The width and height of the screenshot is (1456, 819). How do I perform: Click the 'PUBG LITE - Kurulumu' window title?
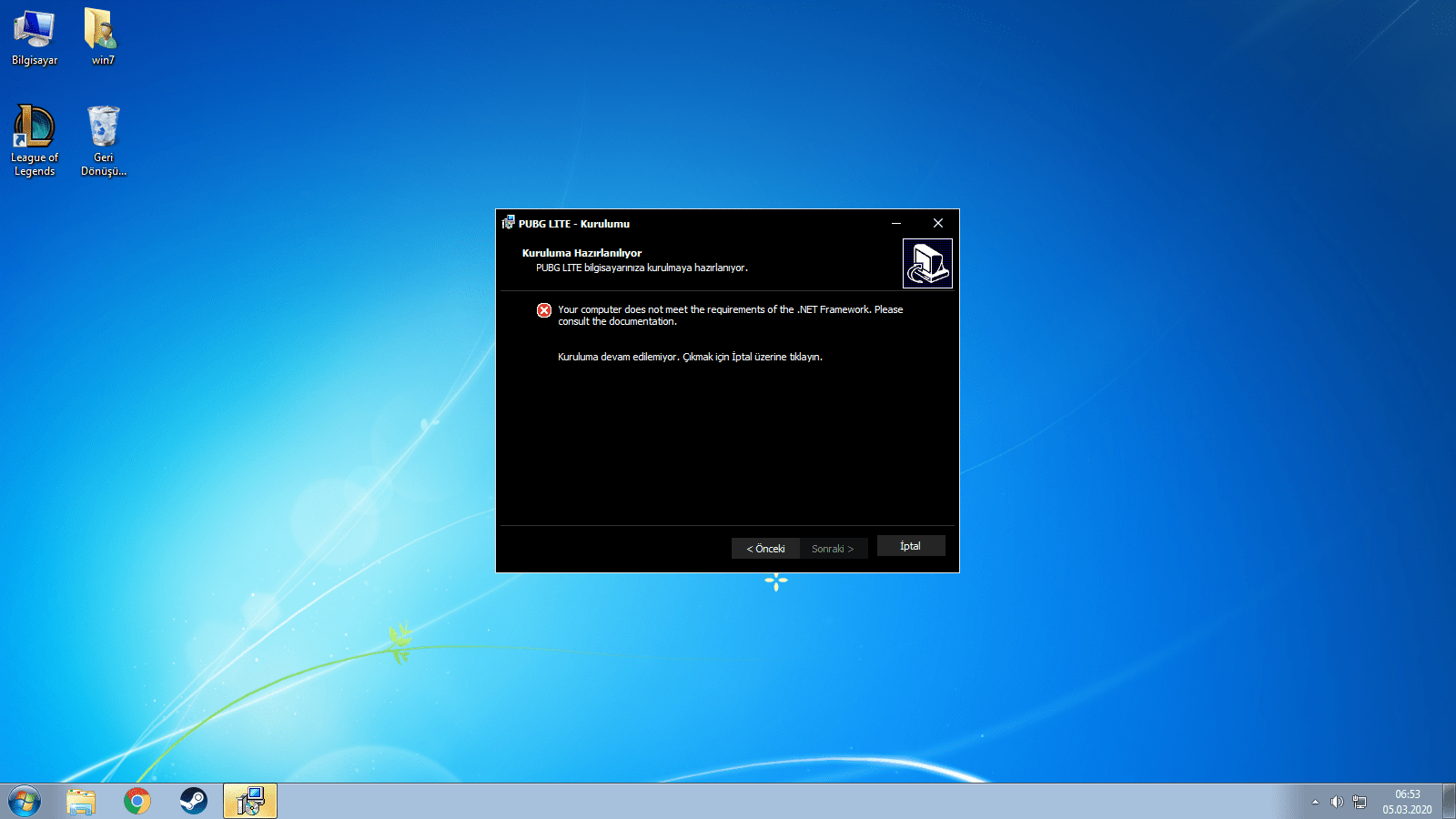click(x=574, y=224)
